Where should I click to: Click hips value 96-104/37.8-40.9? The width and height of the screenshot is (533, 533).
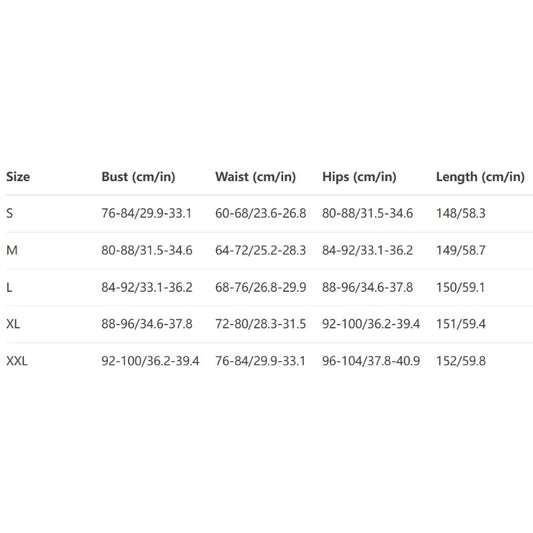(371, 361)
